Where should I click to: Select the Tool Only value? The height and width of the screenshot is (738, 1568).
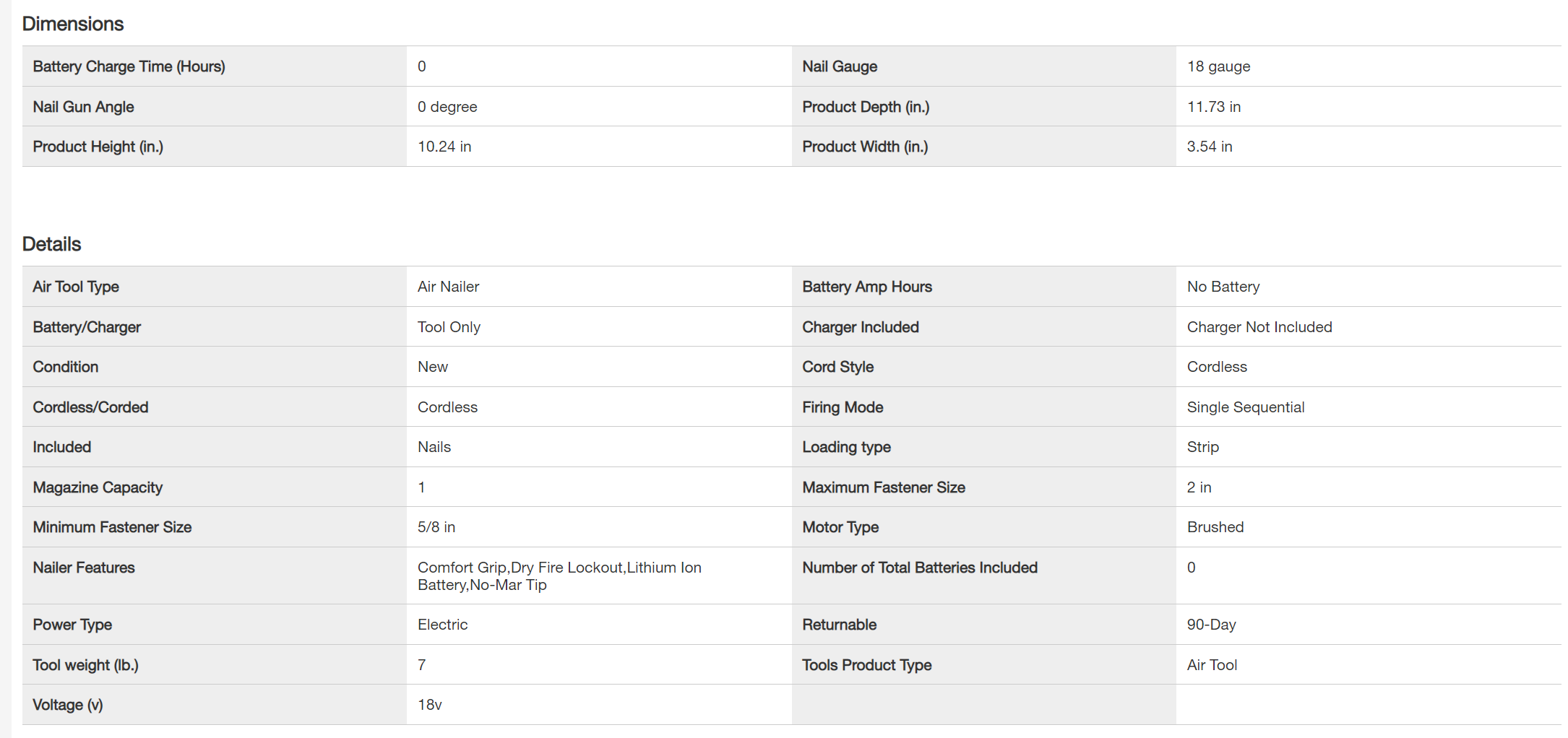[x=449, y=327]
